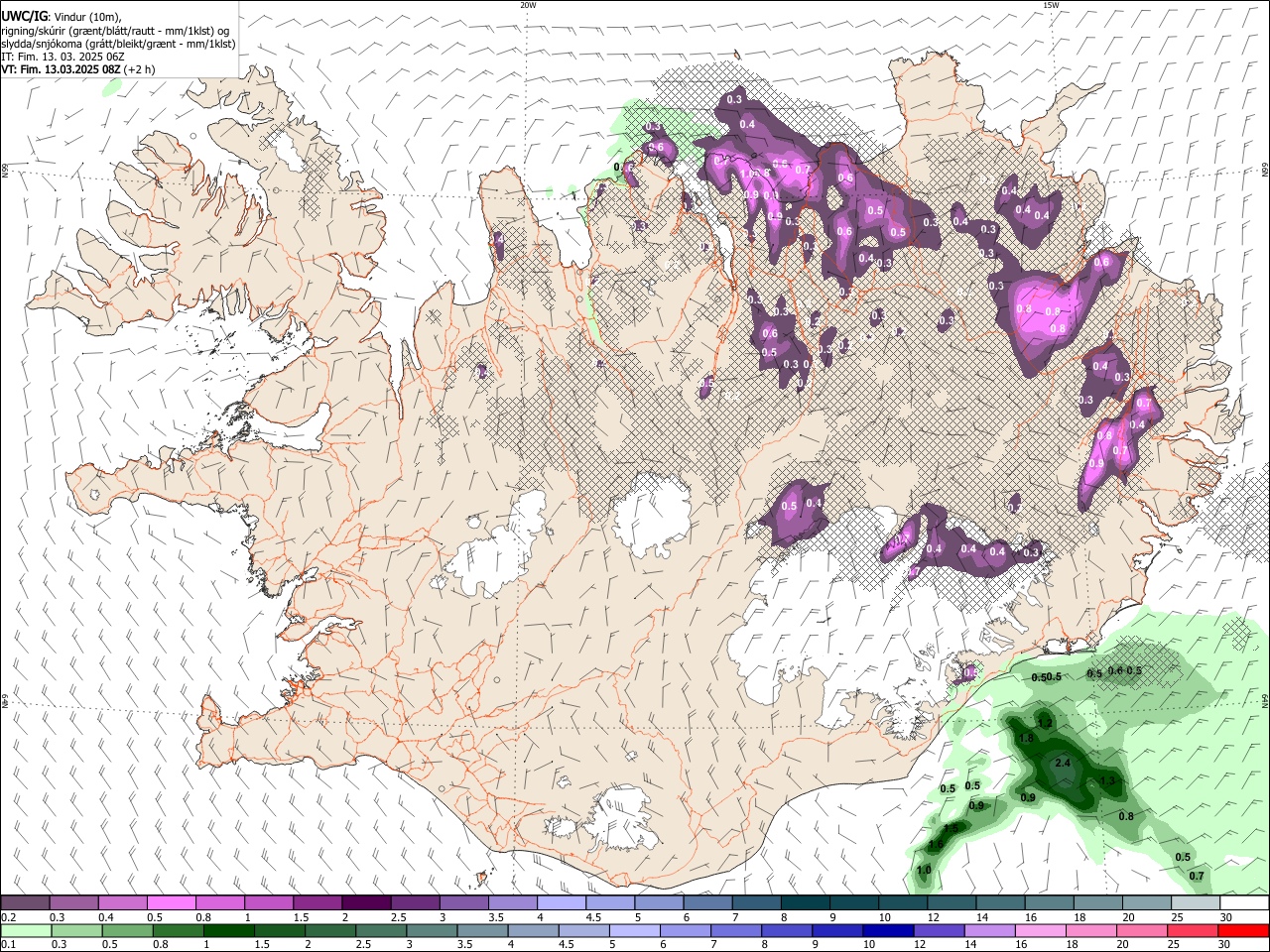Pick the darkest purple snow swatch labeled 2
1270x952 pixels.
coord(366,903)
